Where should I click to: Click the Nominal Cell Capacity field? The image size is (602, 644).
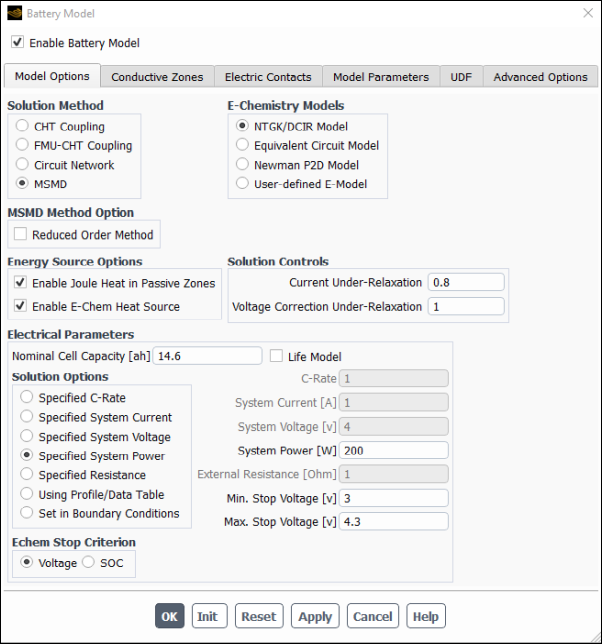point(207,356)
